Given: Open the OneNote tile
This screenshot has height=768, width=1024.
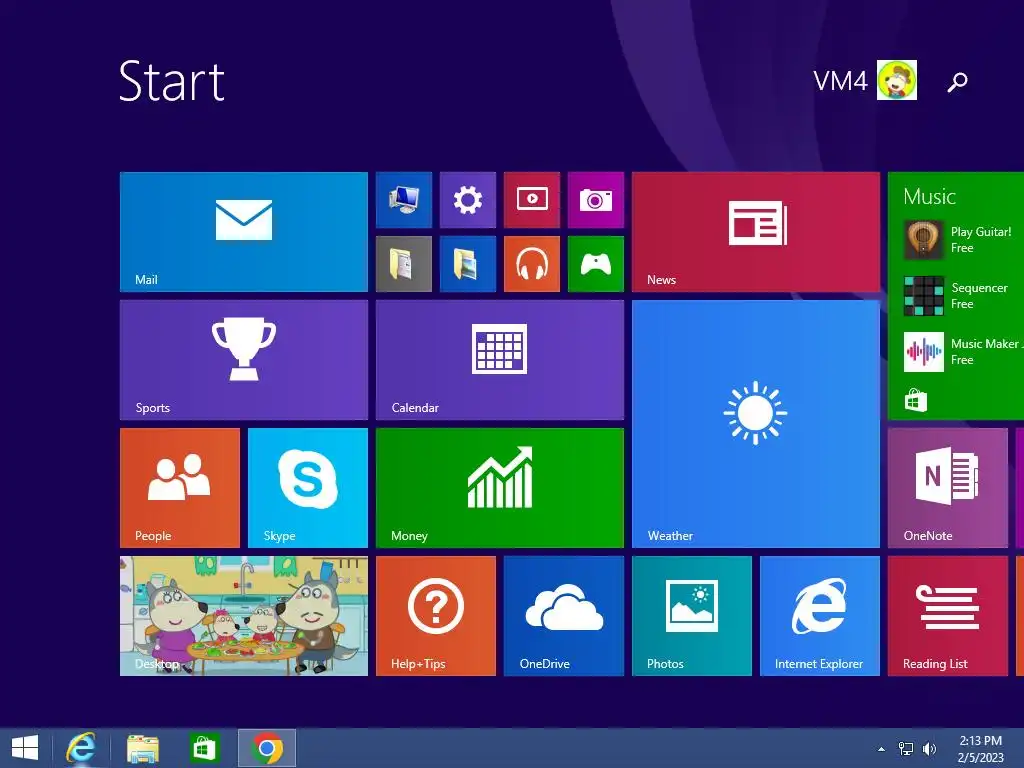Looking at the screenshot, I should [x=948, y=488].
